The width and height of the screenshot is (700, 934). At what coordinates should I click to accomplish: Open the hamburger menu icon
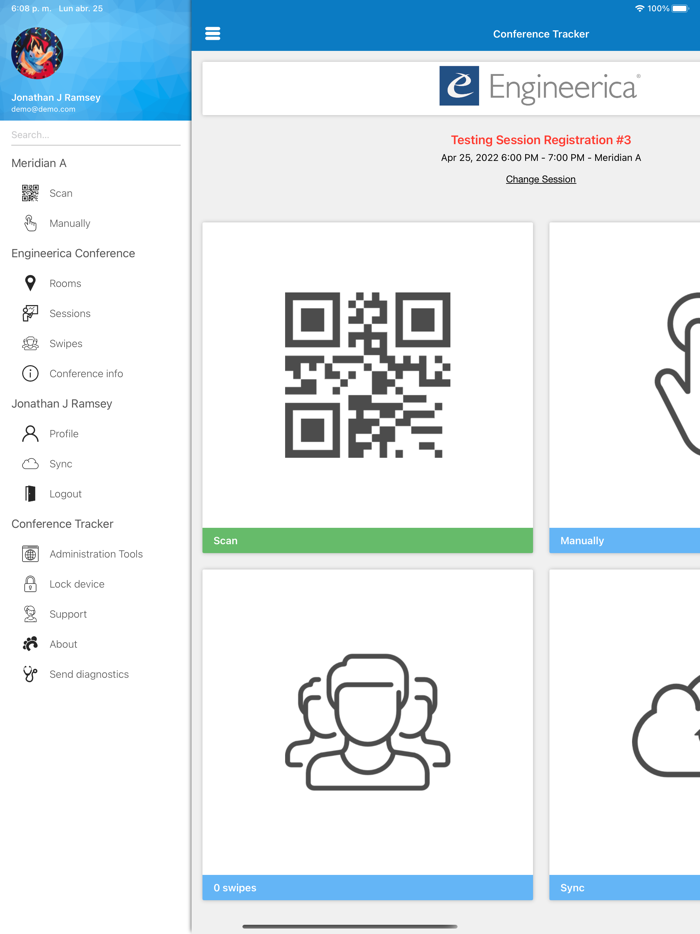click(213, 34)
